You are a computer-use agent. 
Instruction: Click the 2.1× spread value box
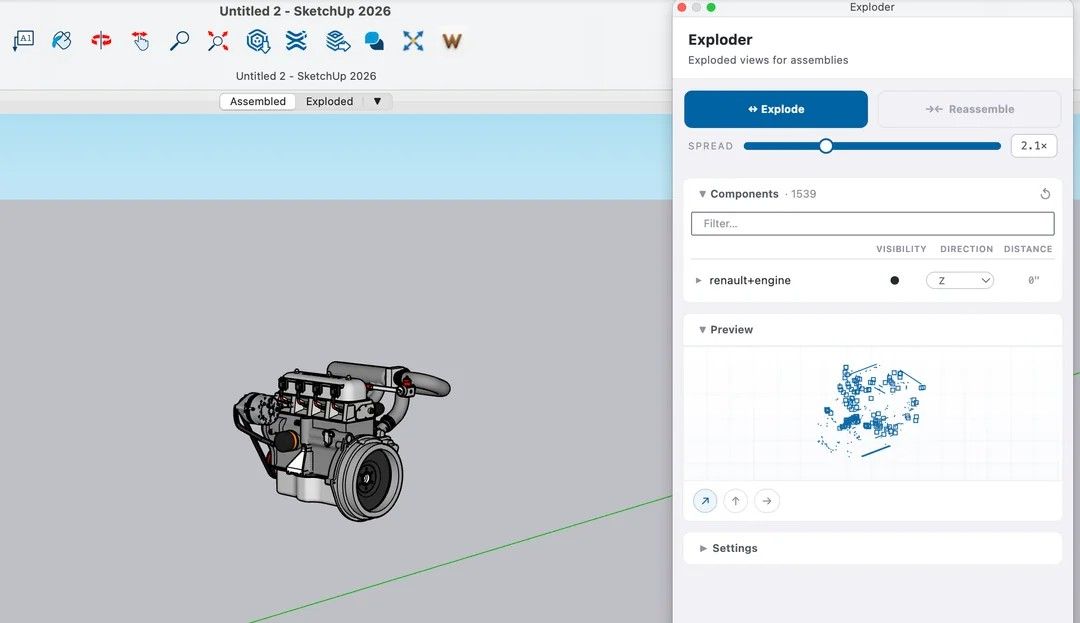[x=1034, y=146]
